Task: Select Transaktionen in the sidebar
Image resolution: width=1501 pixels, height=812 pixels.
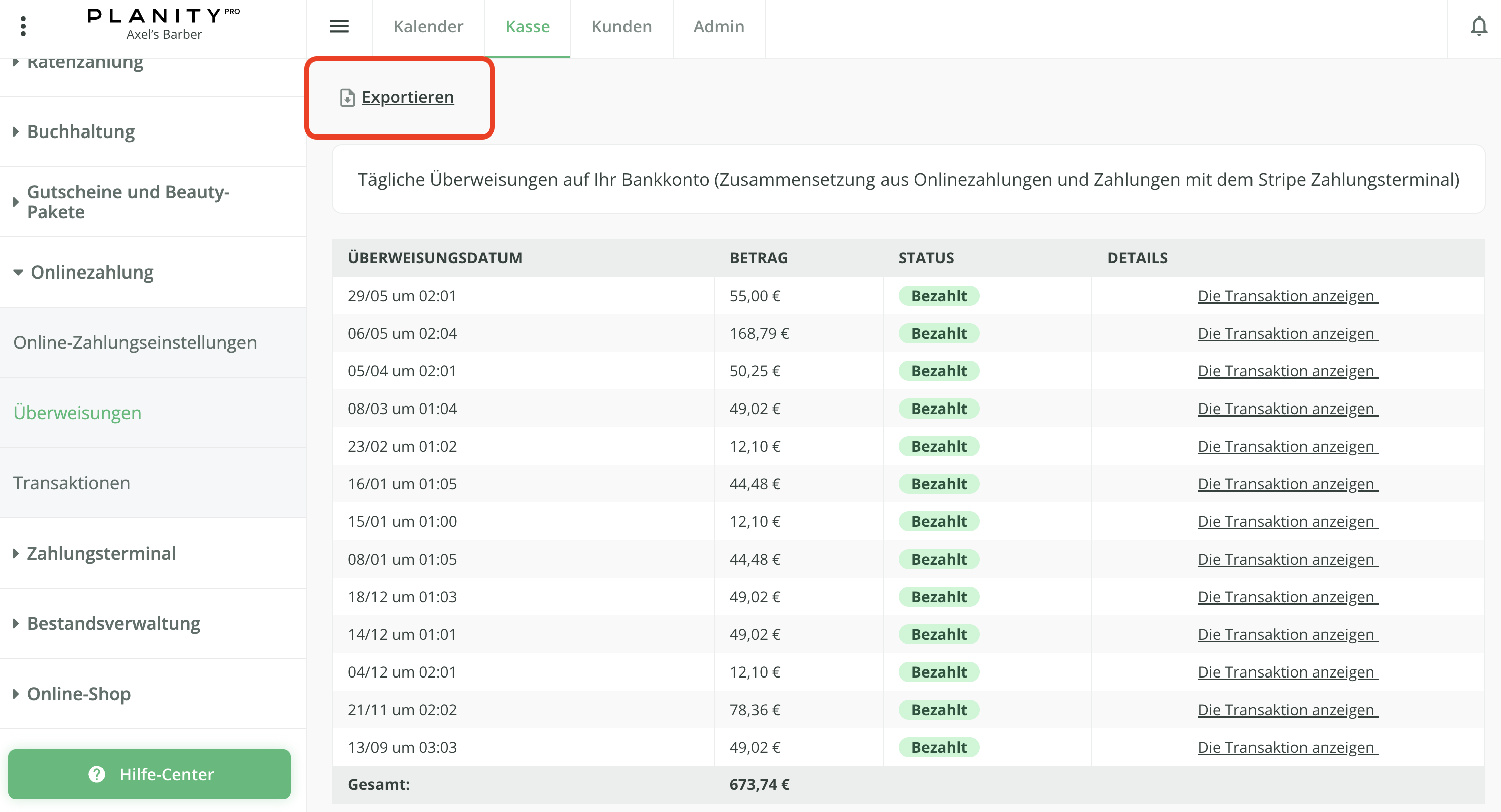Action: click(71, 483)
